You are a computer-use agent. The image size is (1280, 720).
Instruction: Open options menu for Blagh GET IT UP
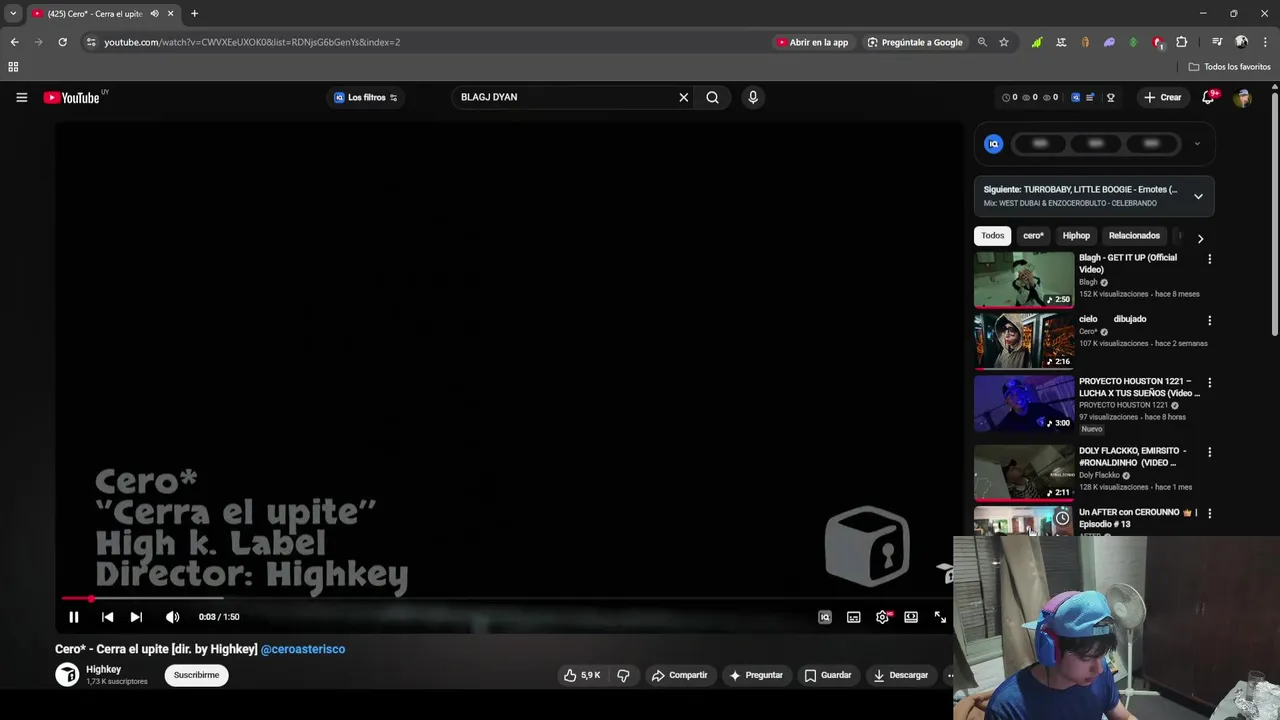click(1209, 259)
